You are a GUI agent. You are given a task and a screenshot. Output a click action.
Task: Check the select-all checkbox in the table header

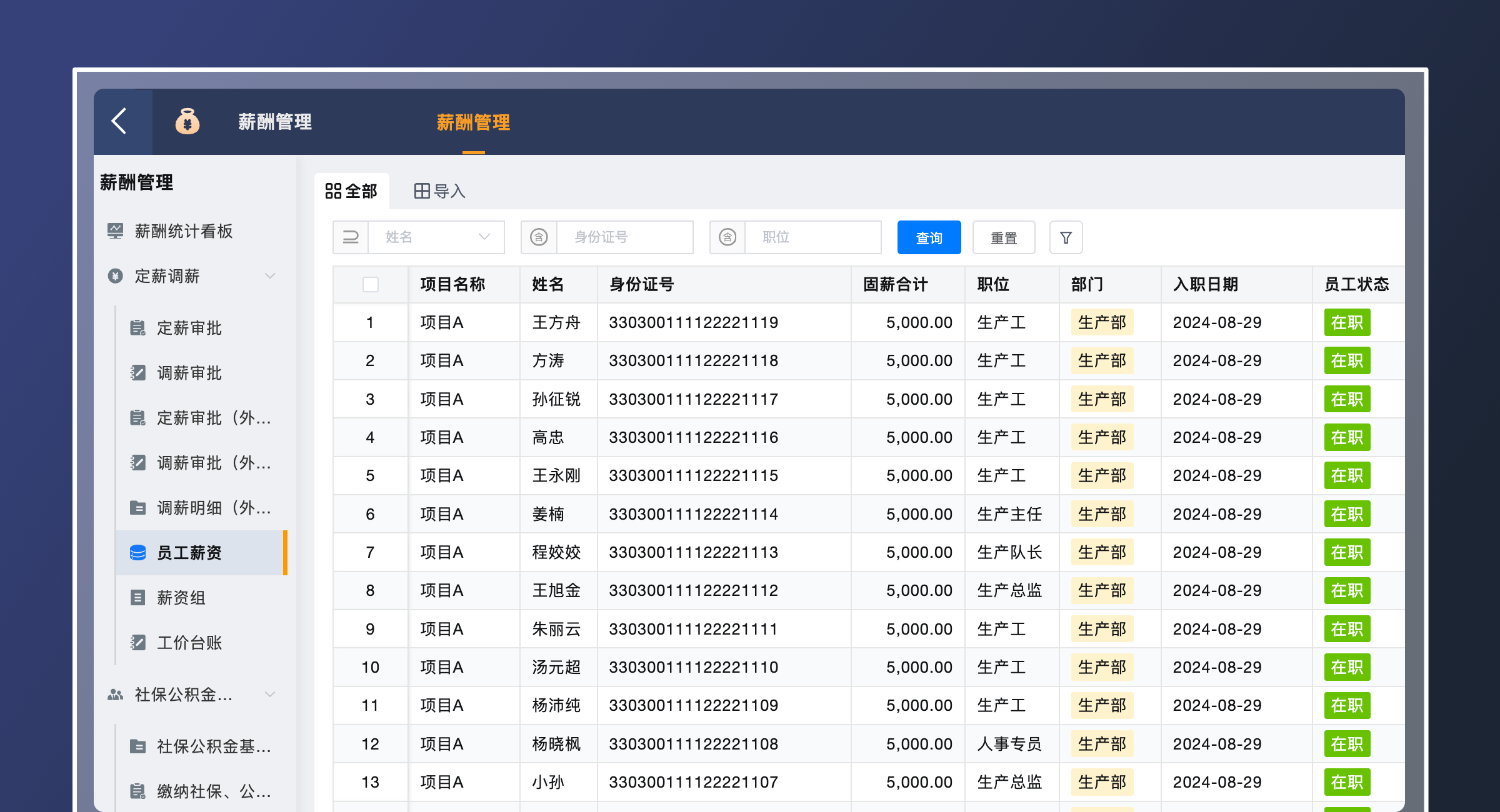370,284
